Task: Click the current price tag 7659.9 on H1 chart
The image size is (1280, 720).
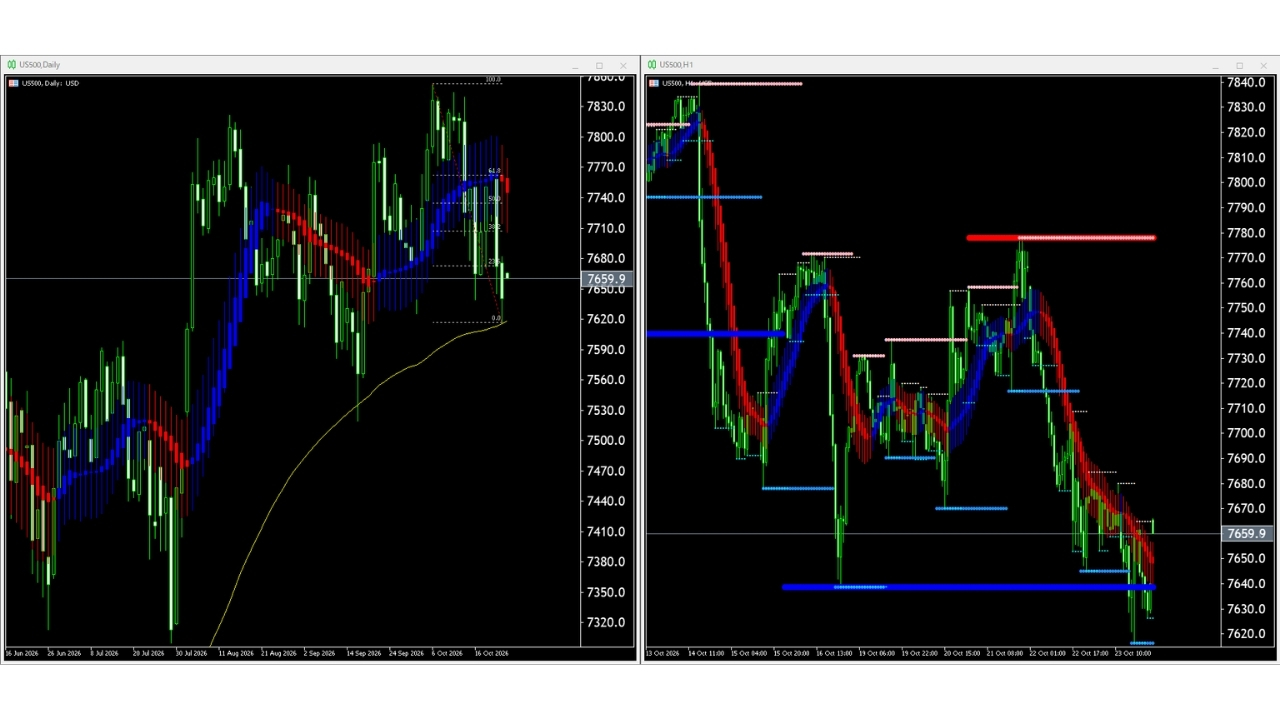Action: [1248, 534]
